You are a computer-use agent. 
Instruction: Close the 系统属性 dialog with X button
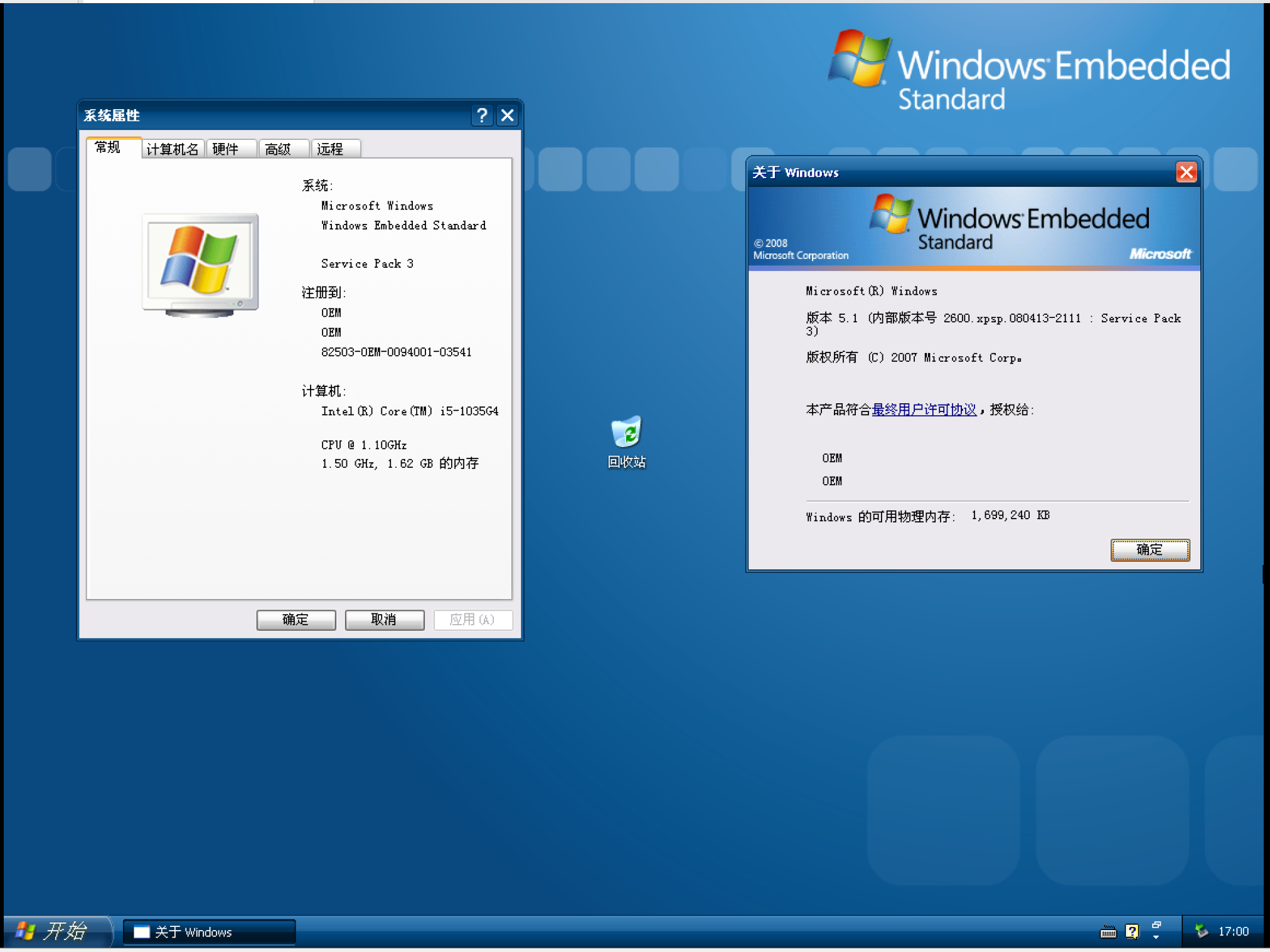508,115
